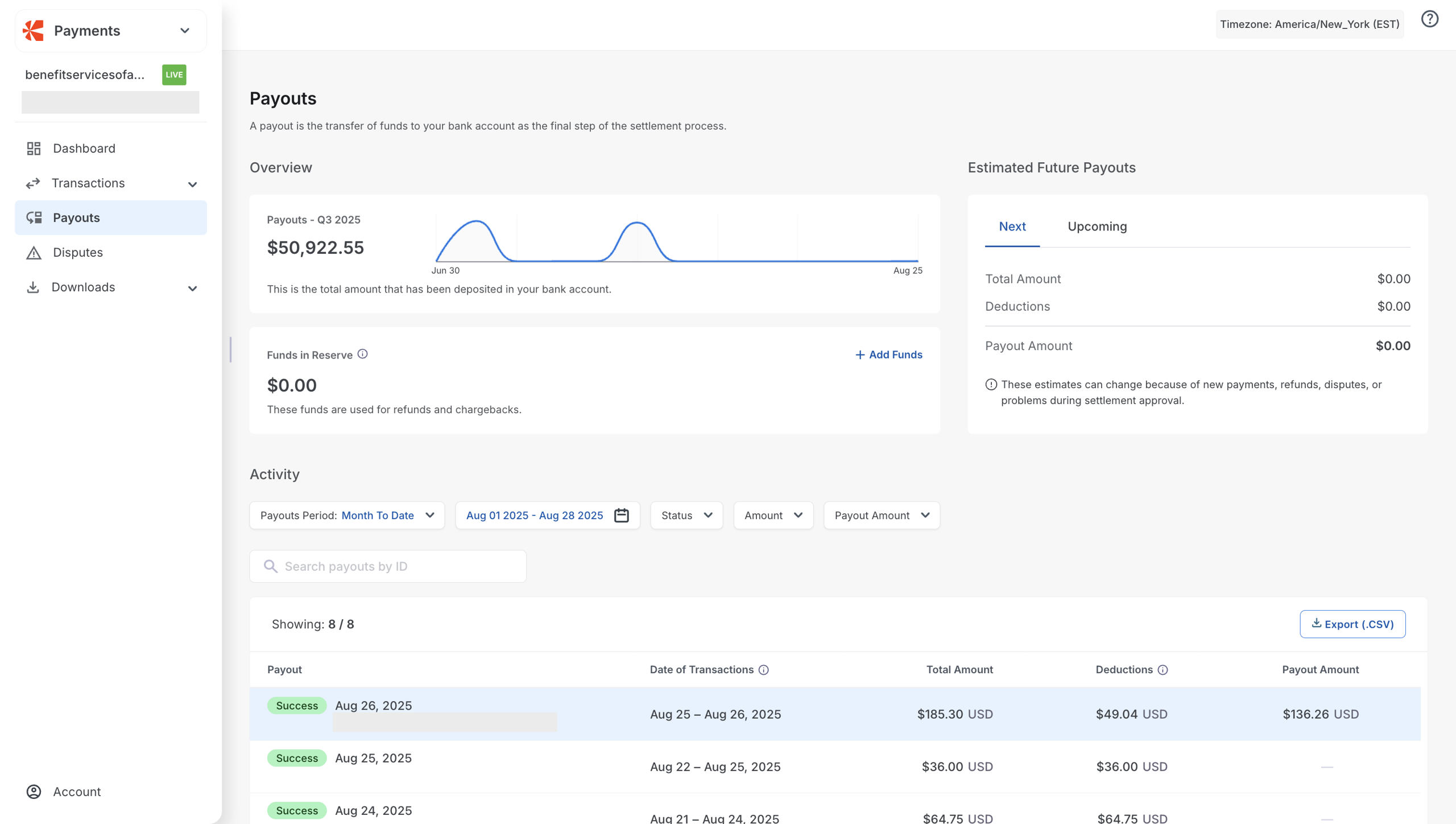Open the Payouts Period dropdown
The height and width of the screenshot is (824, 1456).
(x=347, y=515)
